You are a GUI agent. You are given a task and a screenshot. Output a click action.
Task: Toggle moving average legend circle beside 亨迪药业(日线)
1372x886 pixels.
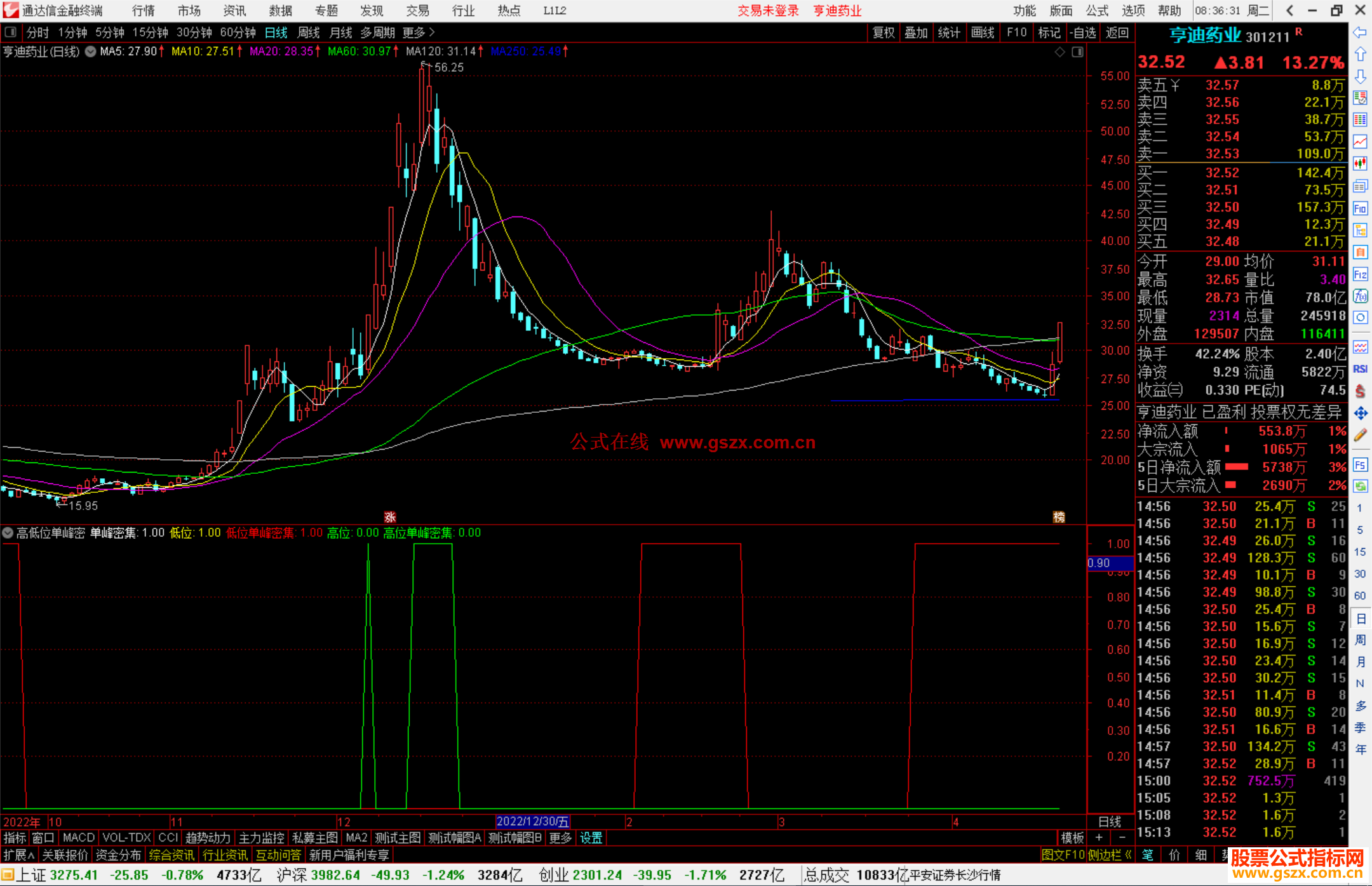[x=90, y=51]
